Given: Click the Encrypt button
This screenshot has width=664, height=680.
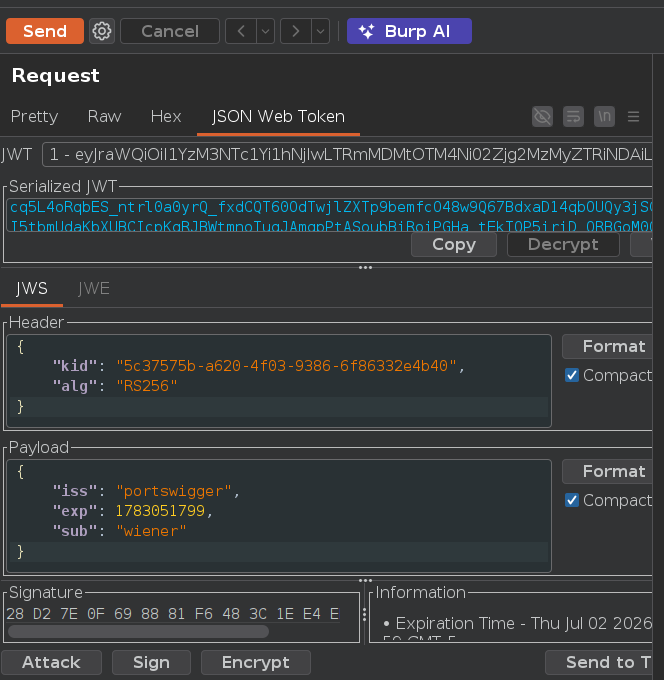Looking at the screenshot, I should tap(256, 662).
